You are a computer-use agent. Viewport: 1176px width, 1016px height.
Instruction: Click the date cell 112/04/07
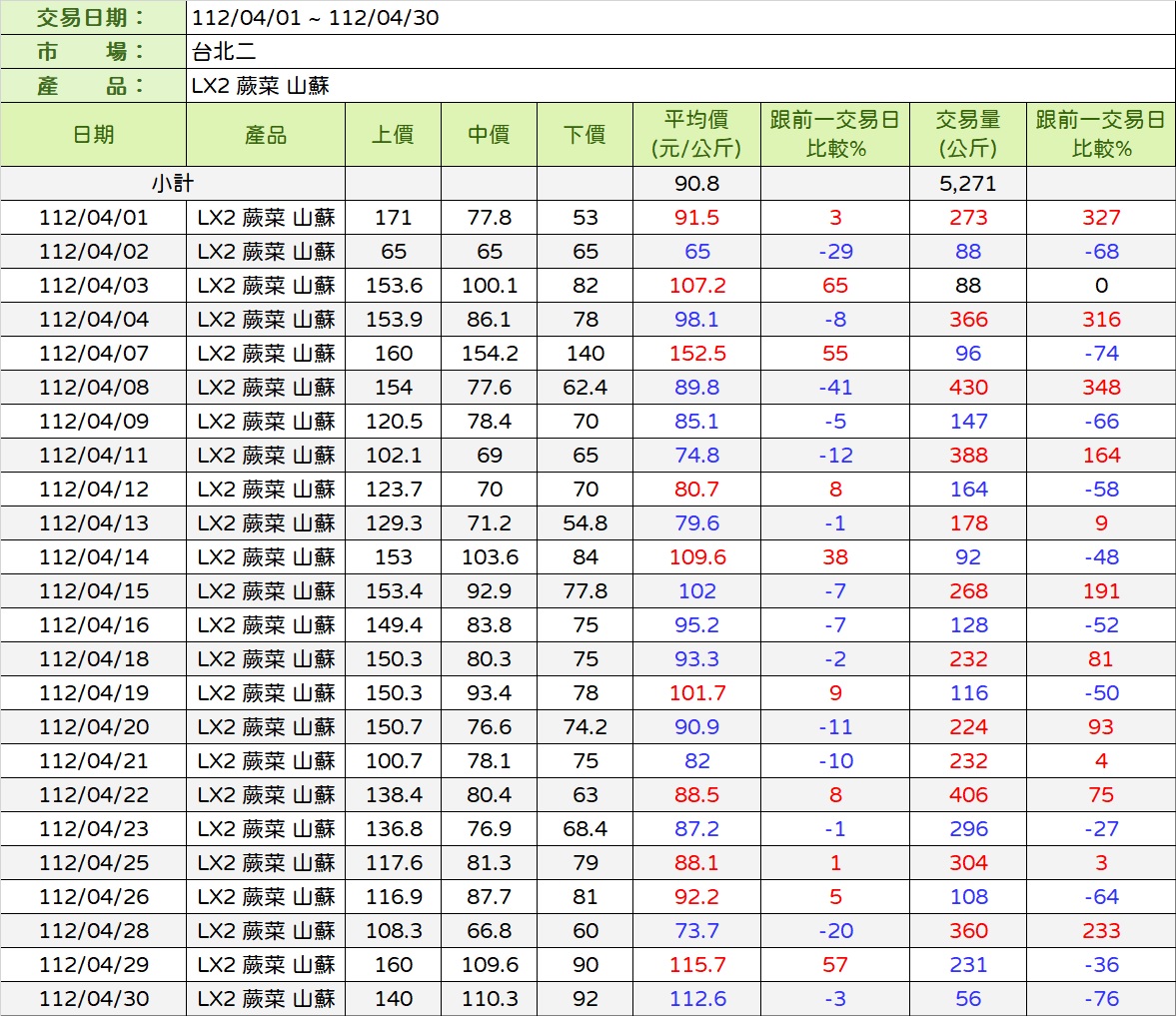(93, 354)
